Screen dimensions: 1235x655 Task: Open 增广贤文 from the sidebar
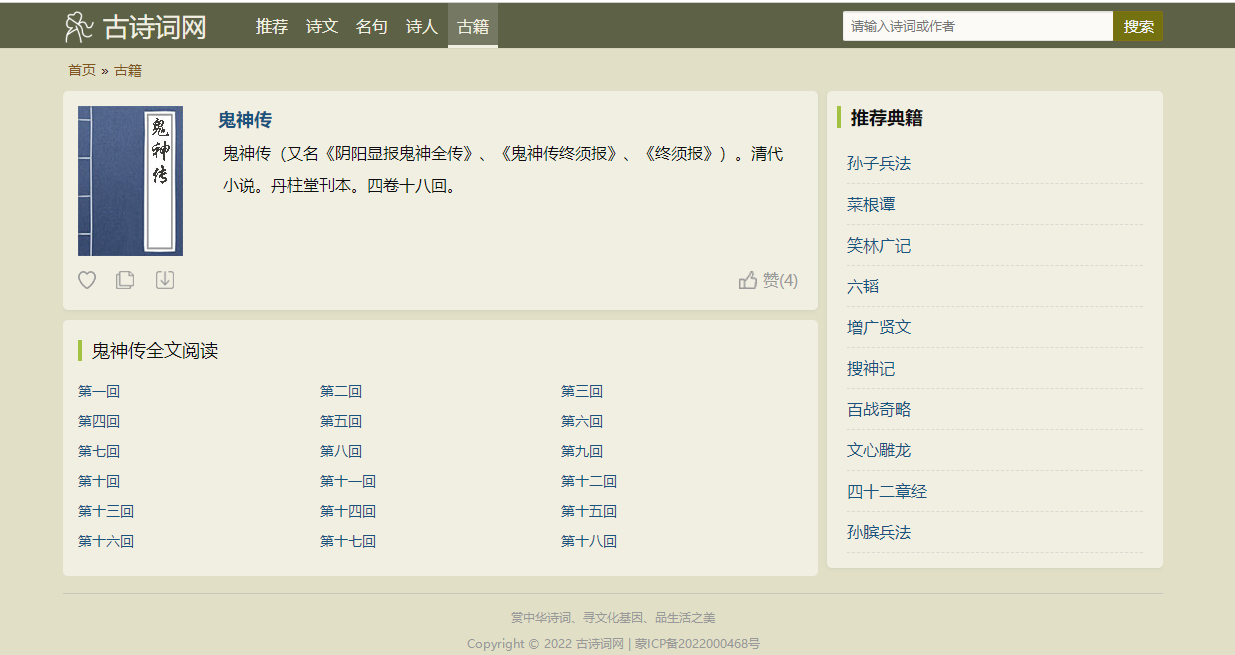879,327
